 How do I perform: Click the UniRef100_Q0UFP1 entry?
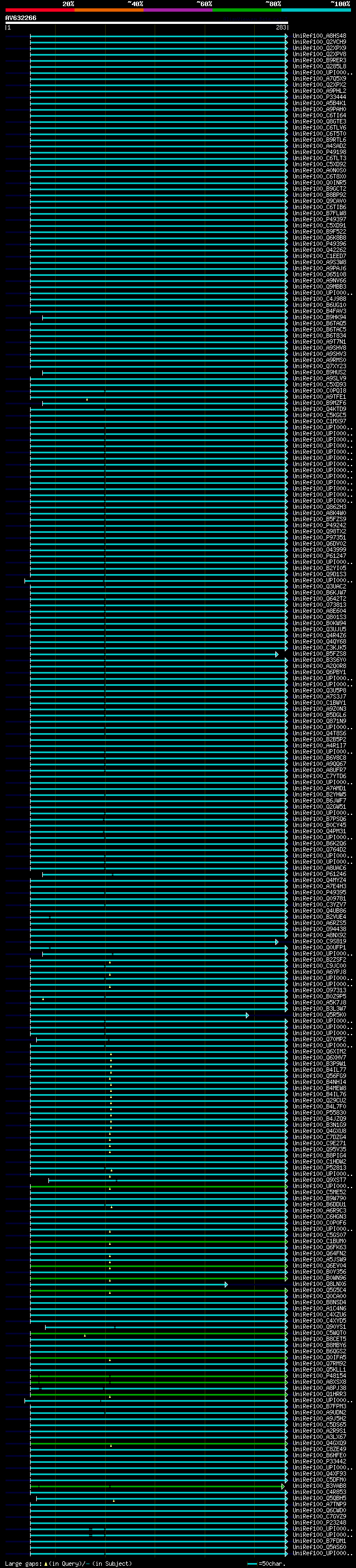coord(319,948)
